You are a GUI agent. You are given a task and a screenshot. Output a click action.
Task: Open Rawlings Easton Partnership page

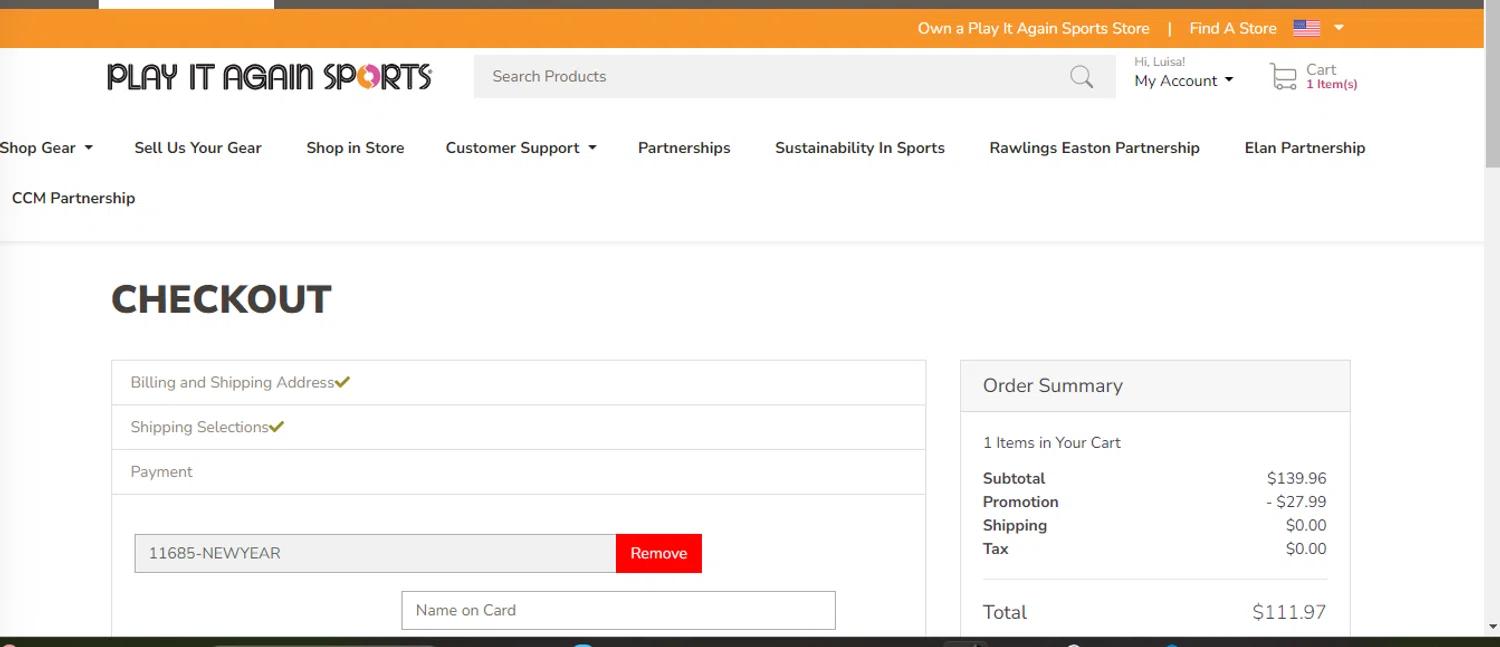tap(1094, 148)
